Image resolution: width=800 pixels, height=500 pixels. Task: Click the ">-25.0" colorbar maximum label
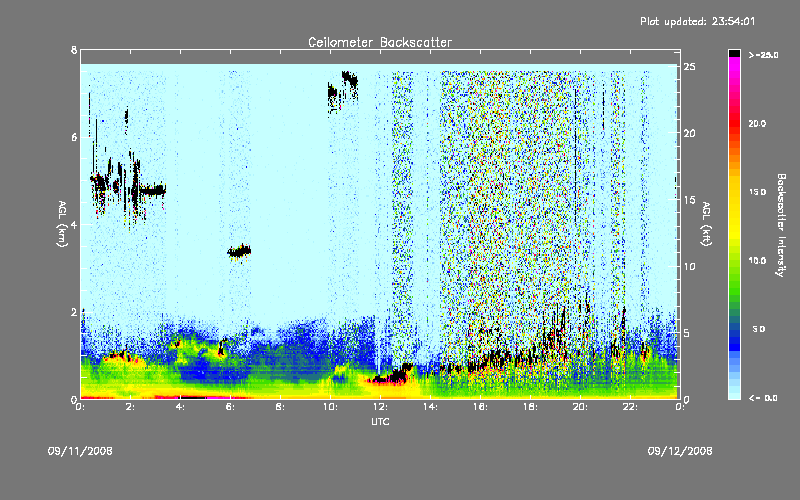coord(763,55)
